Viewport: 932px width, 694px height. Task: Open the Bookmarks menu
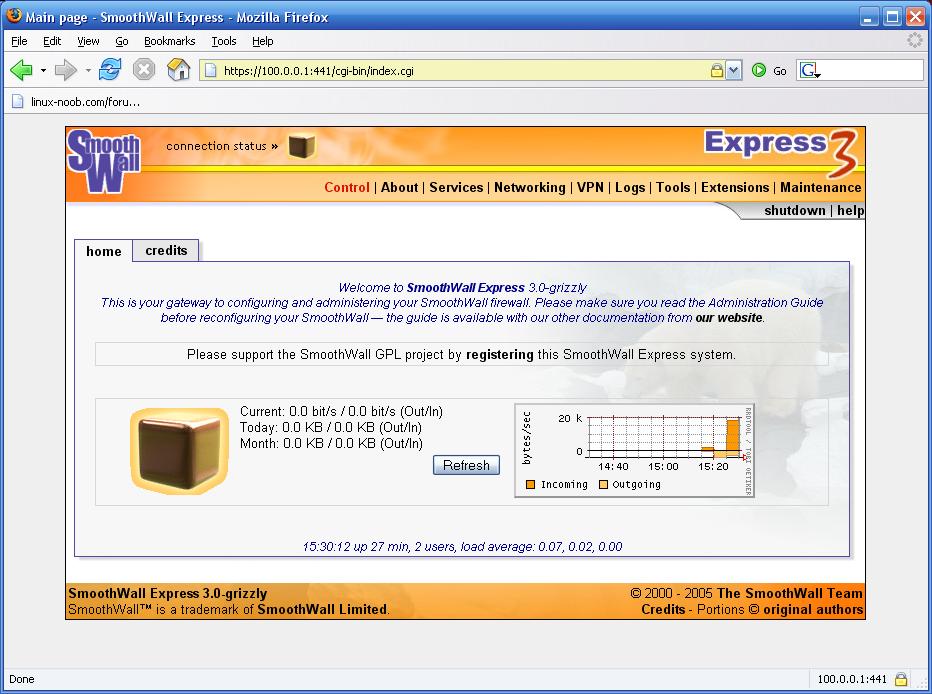click(169, 41)
